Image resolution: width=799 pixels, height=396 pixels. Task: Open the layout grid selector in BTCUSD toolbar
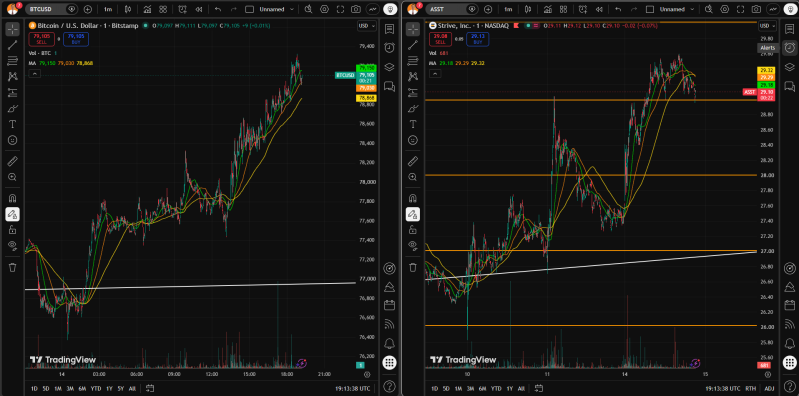pyautogui.click(x=163, y=9)
